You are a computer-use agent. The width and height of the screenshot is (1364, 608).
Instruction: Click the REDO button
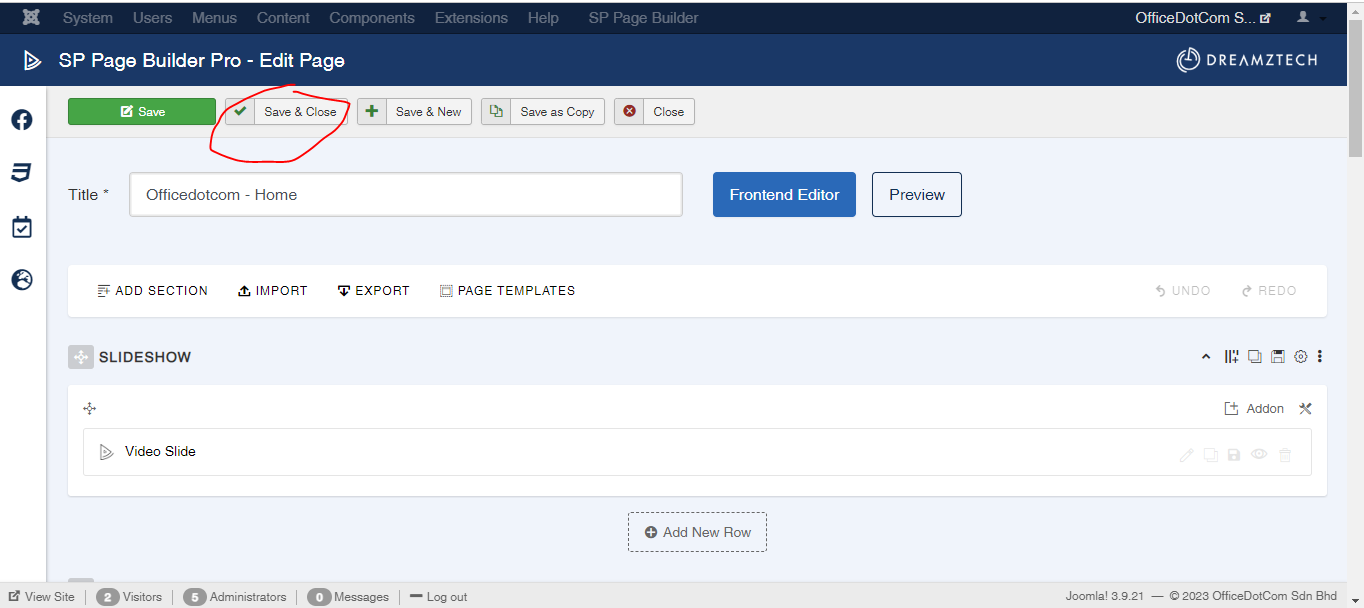1269,291
